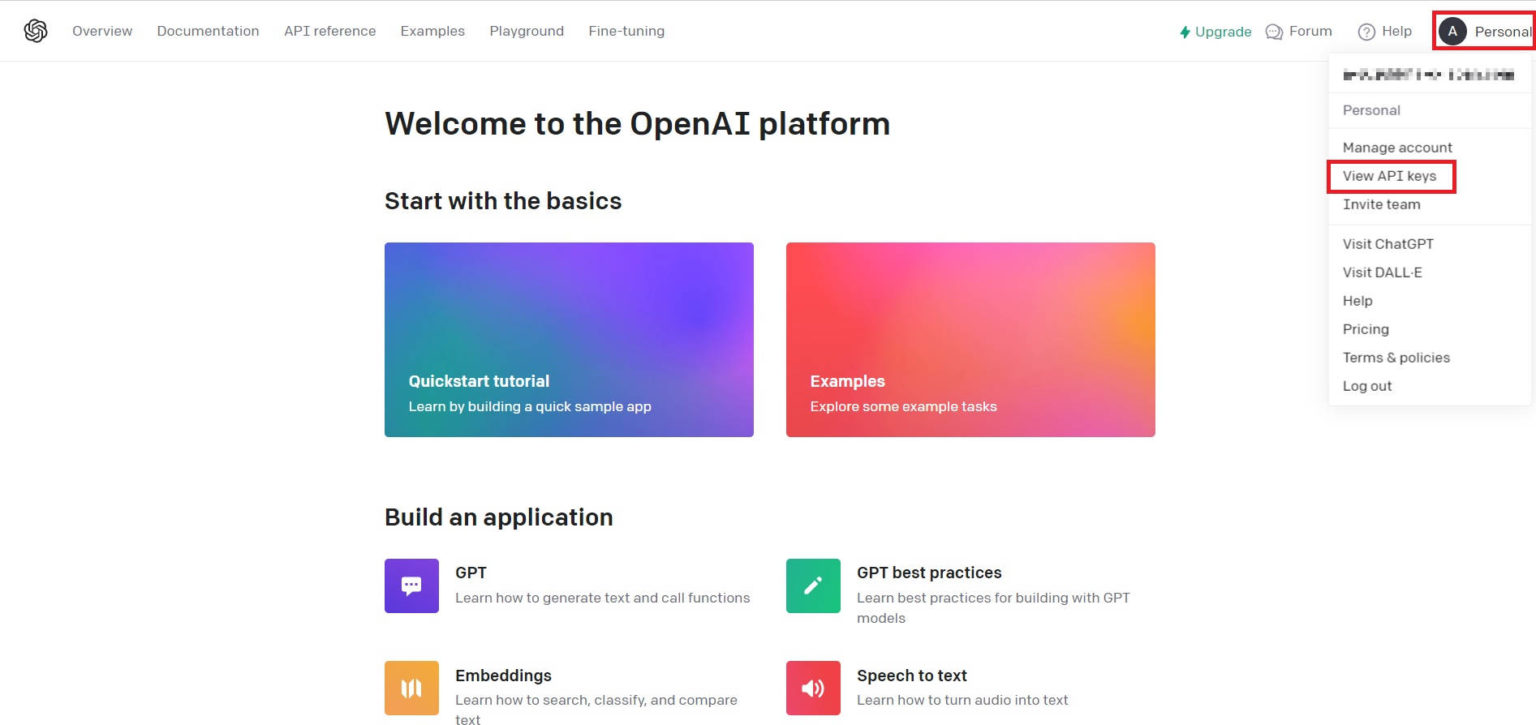Click the green pencil icon for GPT best practices
Viewport: 1536px width, 725px height.
coord(812,585)
